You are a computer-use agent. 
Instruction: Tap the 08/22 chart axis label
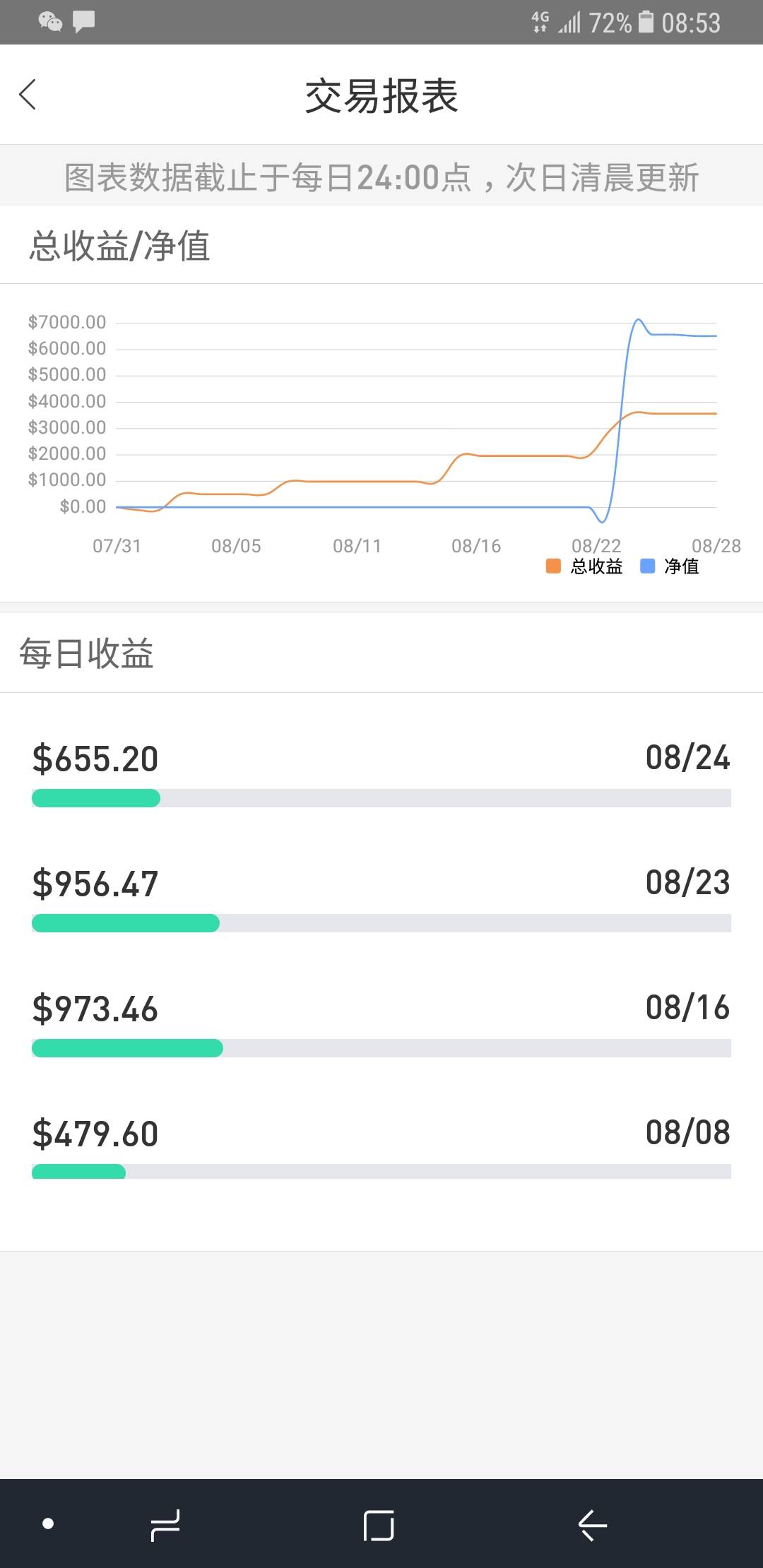pyautogui.click(x=596, y=546)
